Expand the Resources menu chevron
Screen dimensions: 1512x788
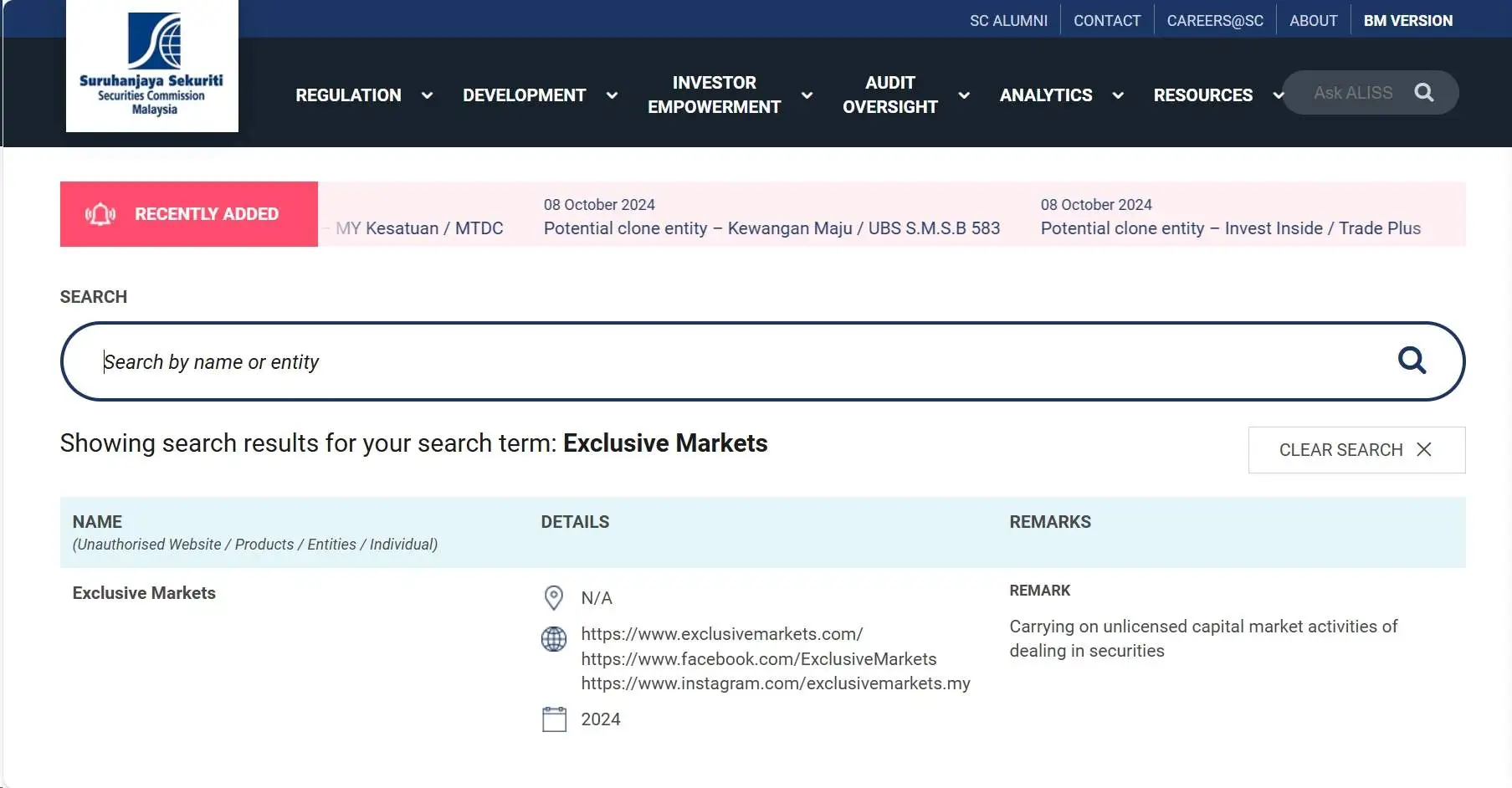[x=1278, y=95]
